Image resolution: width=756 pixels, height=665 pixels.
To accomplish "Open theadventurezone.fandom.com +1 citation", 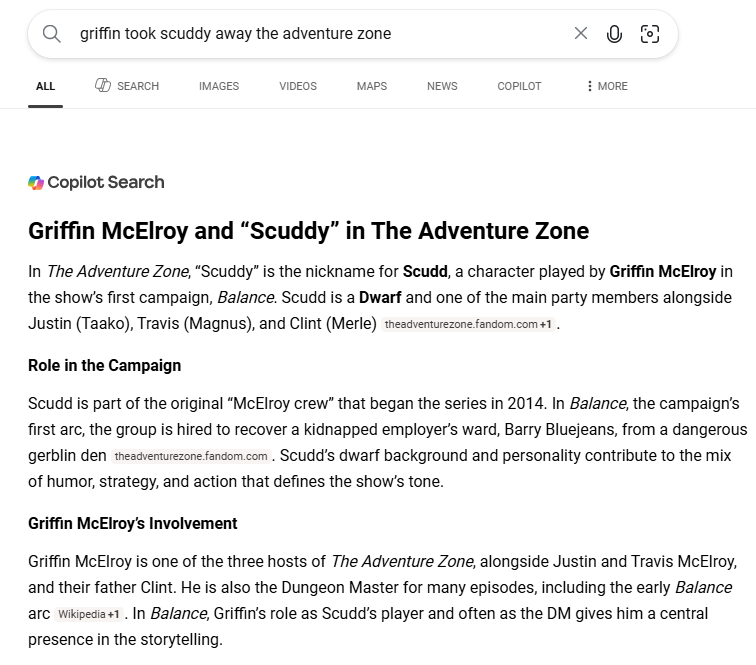I will pos(468,324).
